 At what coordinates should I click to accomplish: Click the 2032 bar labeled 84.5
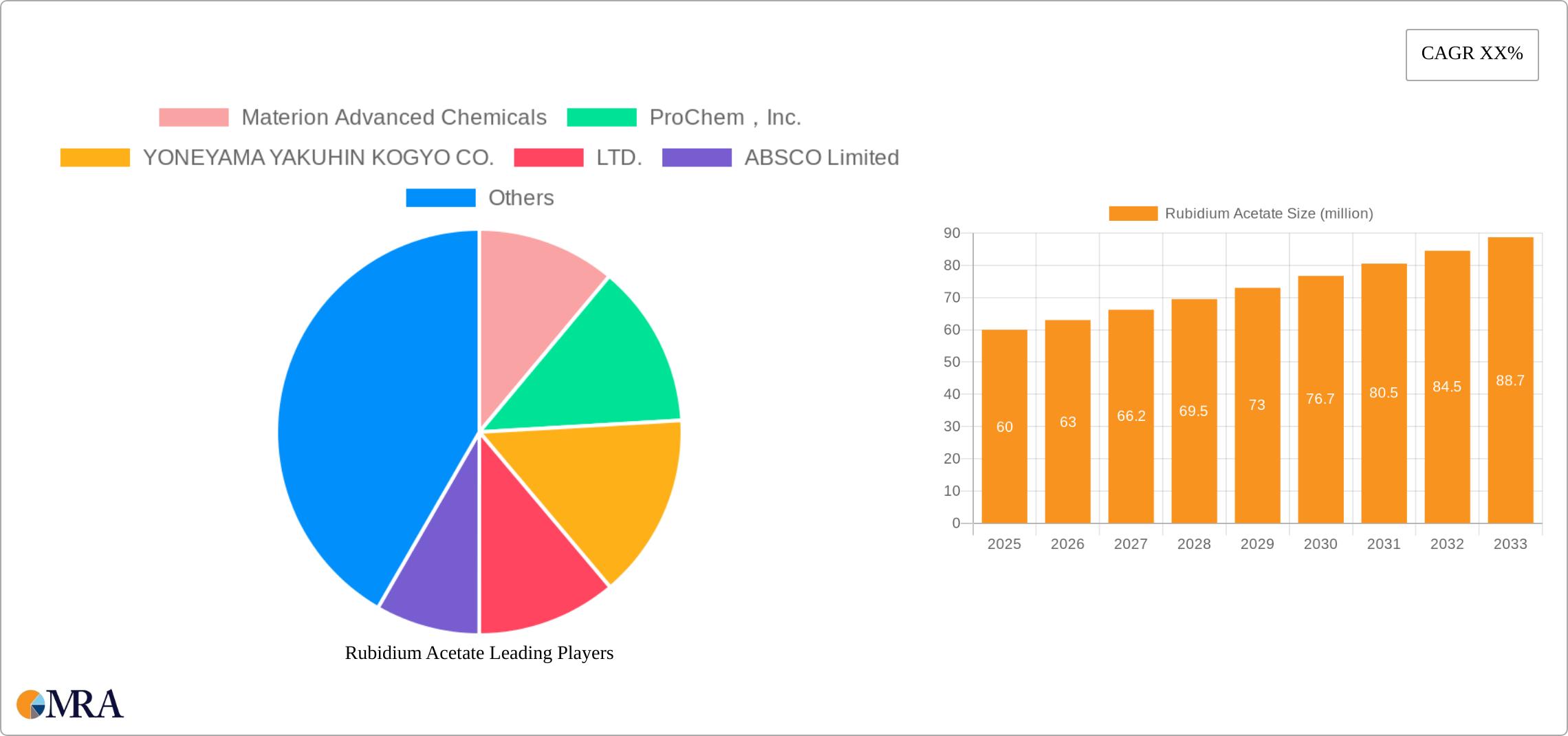(x=1447, y=387)
